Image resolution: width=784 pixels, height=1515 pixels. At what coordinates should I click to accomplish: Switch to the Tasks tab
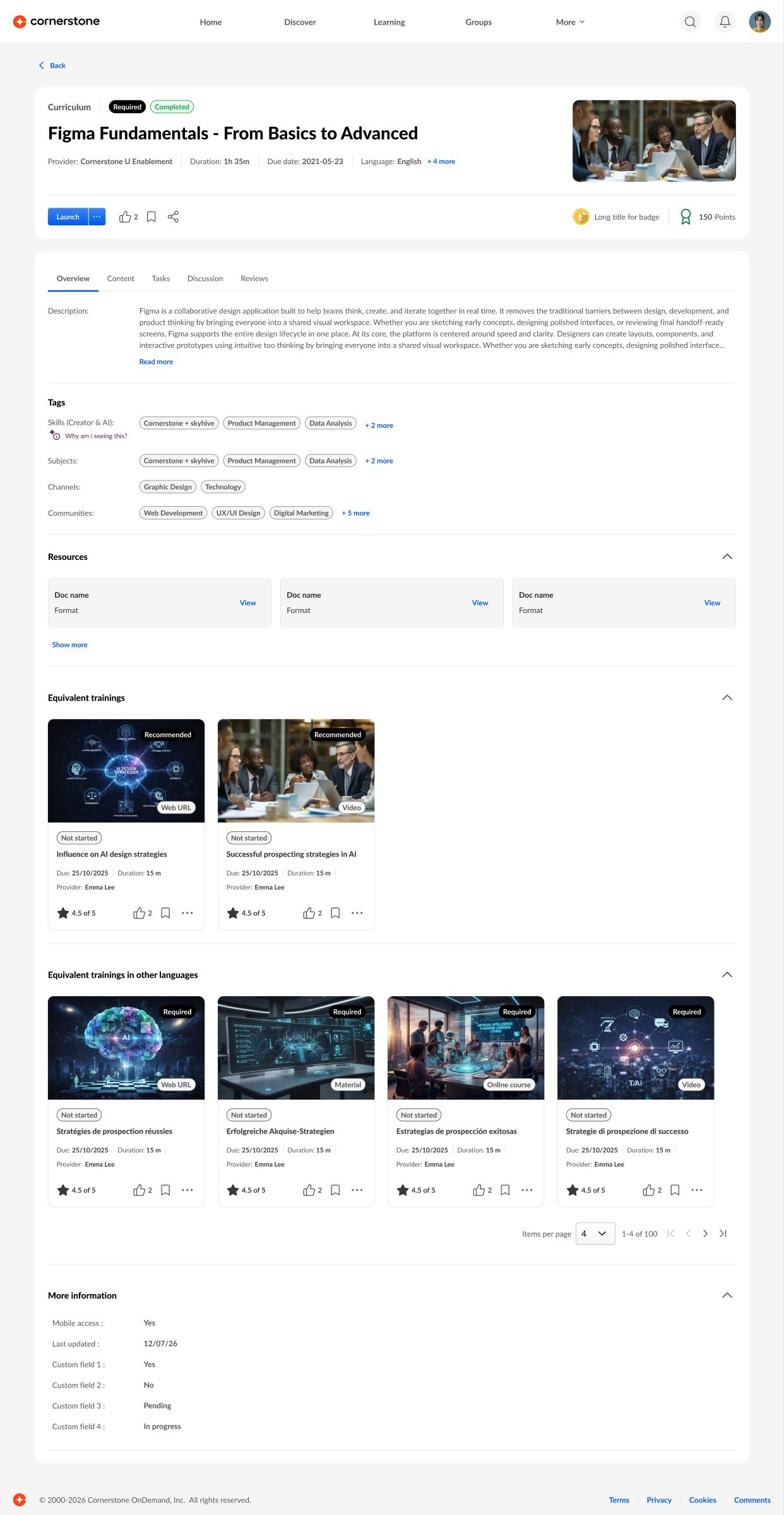(160, 278)
